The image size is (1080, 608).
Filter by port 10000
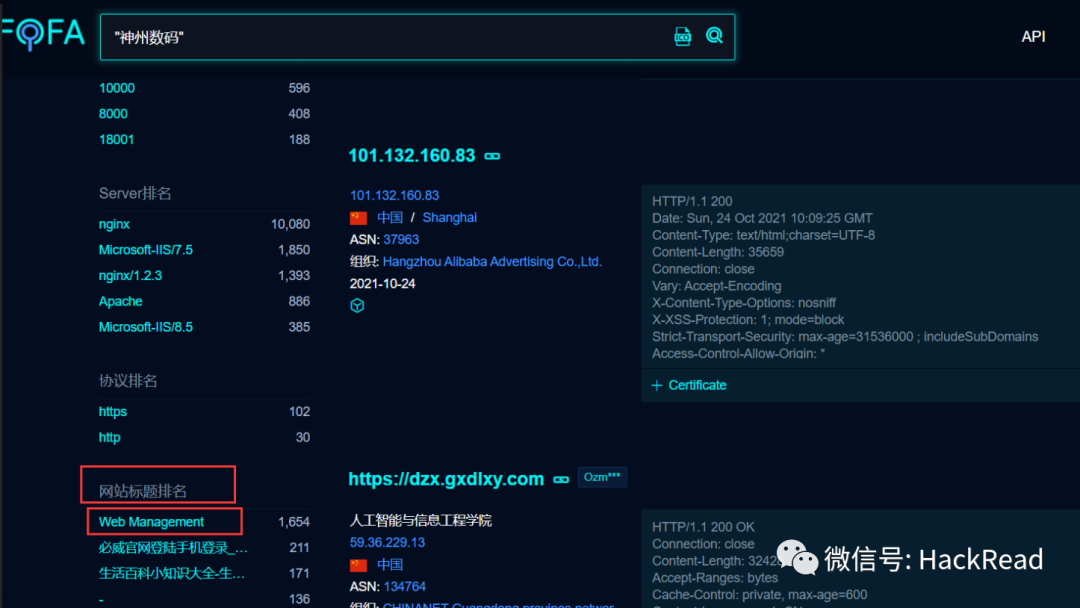pyautogui.click(x=116, y=88)
